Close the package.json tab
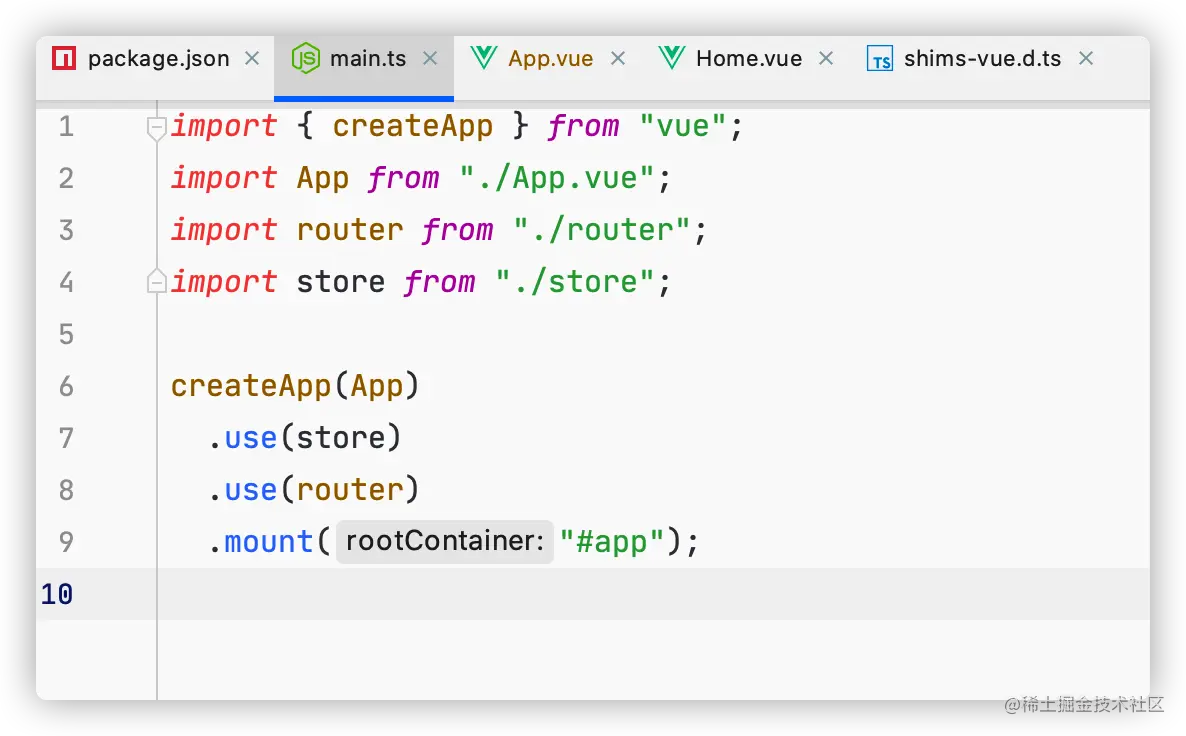This screenshot has width=1186, height=736. pos(253,58)
